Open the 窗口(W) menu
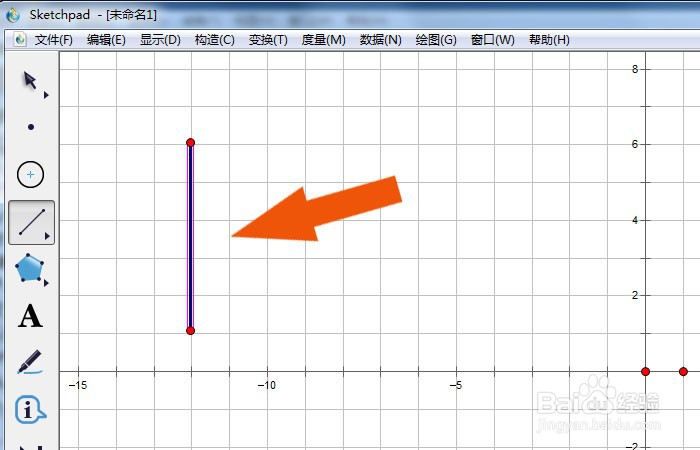 point(492,40)
